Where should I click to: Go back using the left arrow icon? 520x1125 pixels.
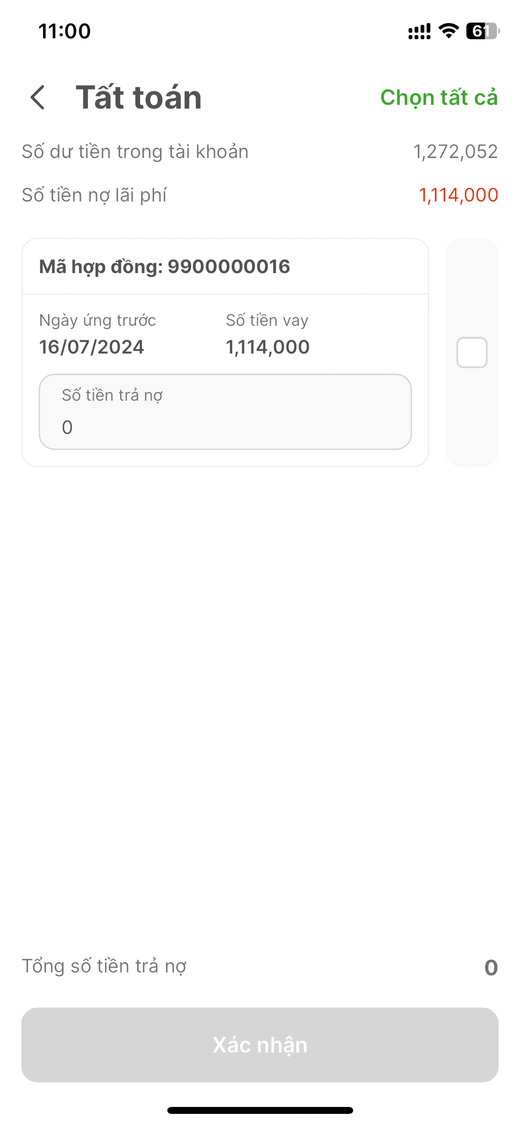tap(38, 98)
